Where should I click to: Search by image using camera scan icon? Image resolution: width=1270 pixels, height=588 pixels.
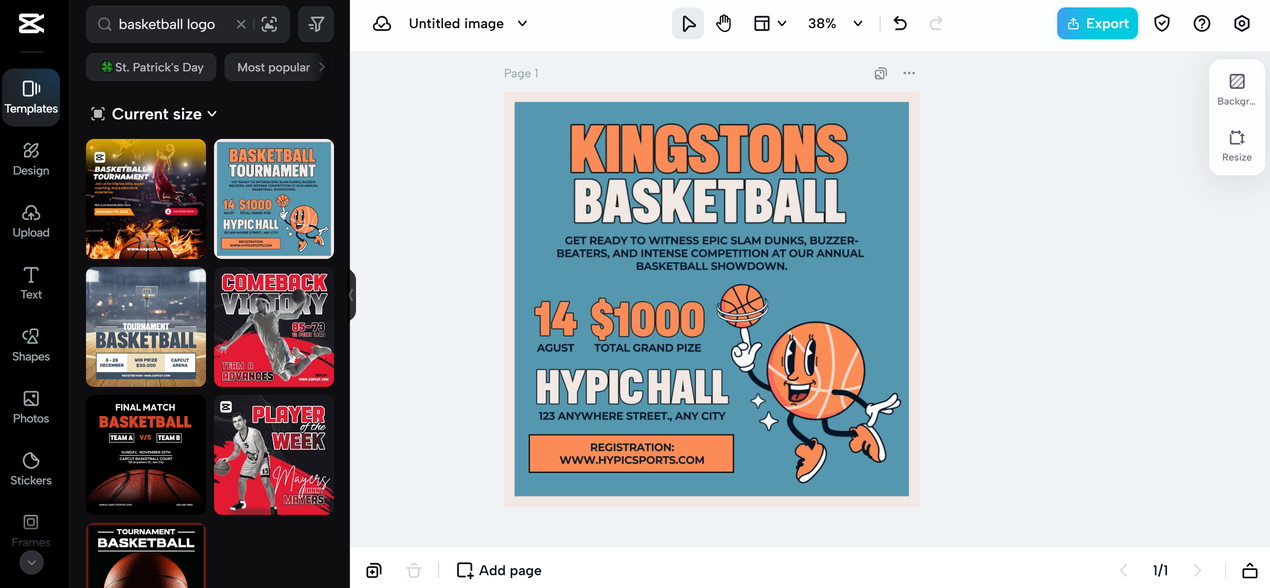269,24
